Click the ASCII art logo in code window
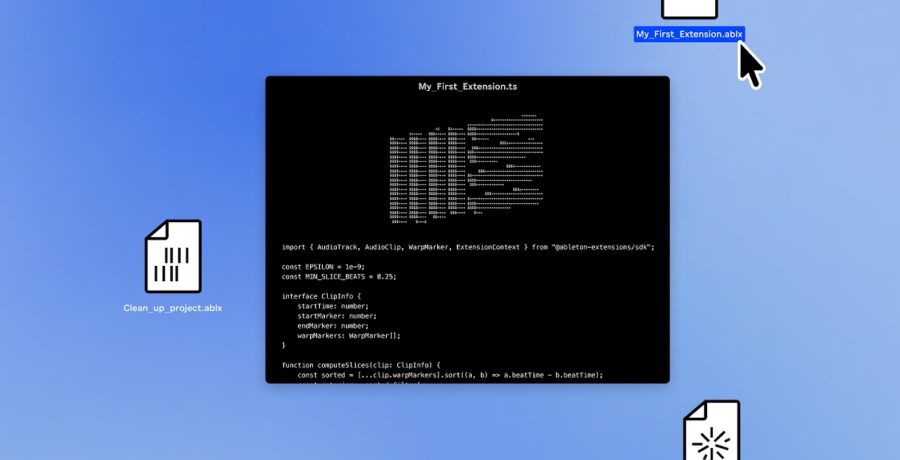 coord(466,169)
